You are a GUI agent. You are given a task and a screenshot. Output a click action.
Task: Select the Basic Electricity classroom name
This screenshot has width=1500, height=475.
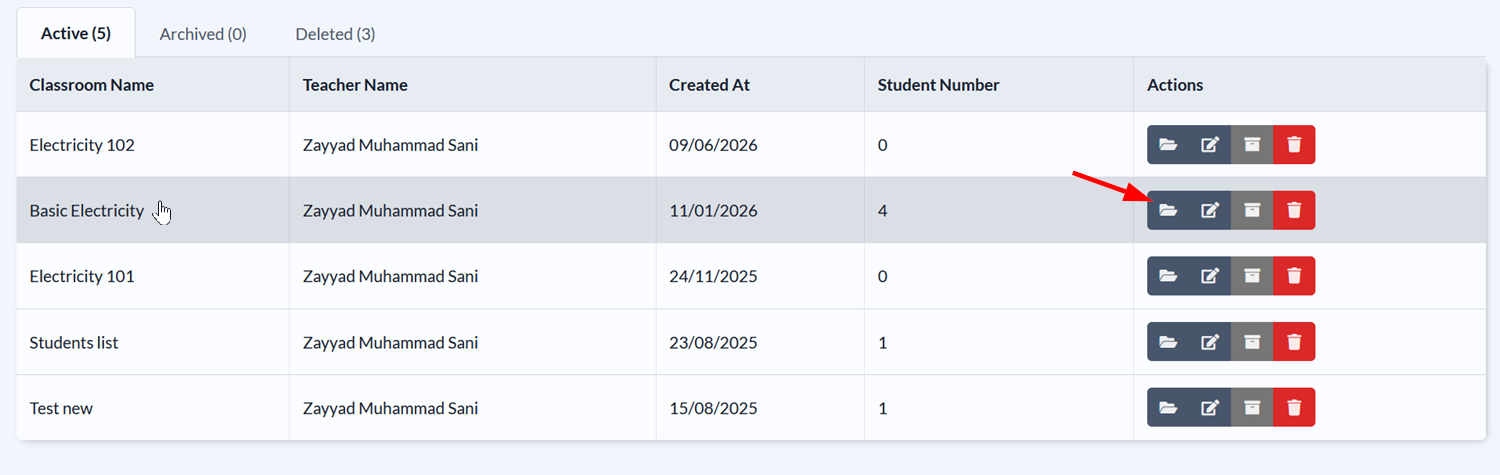click(x=87, y=211)
